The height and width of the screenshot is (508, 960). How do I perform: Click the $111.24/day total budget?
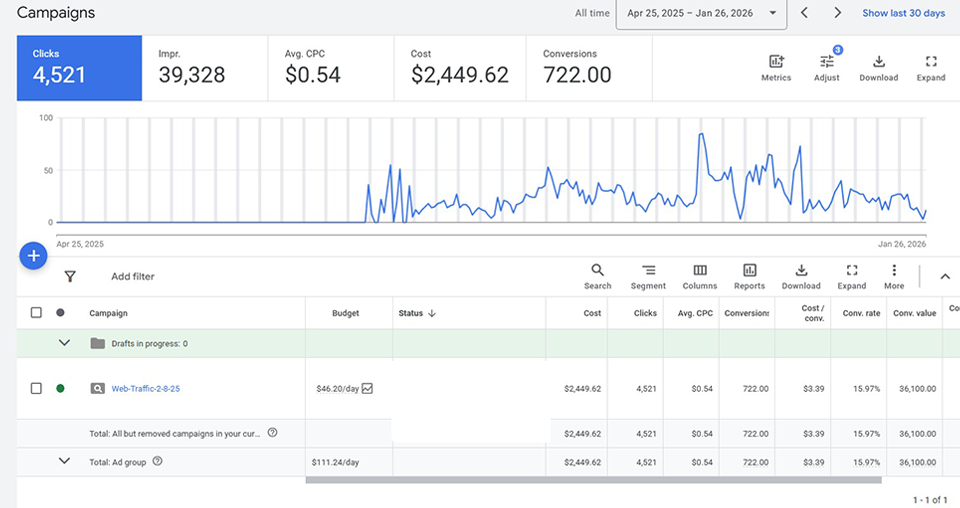(335, 462)
